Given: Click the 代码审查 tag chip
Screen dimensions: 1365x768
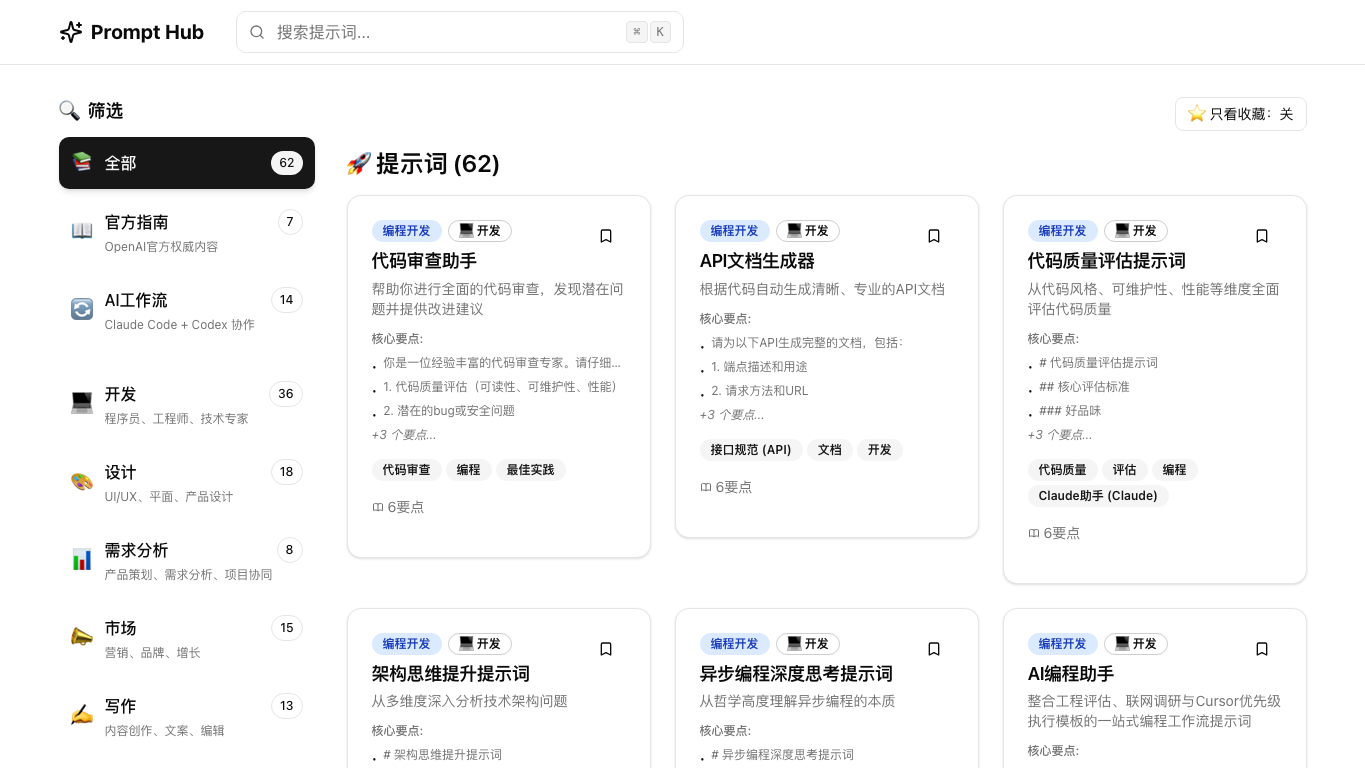Looking at the screenshot, I should pos(406,470).
